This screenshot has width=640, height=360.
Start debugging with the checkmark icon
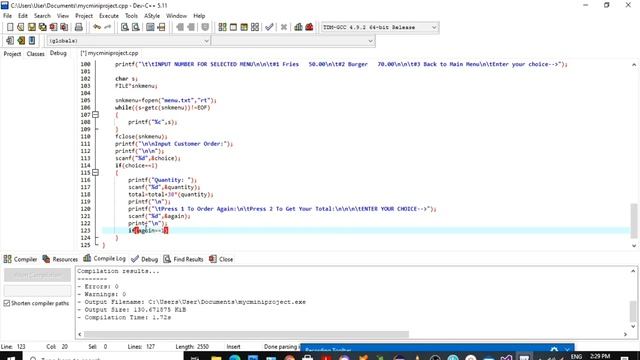pyautogui.click(x=269, y=27)
